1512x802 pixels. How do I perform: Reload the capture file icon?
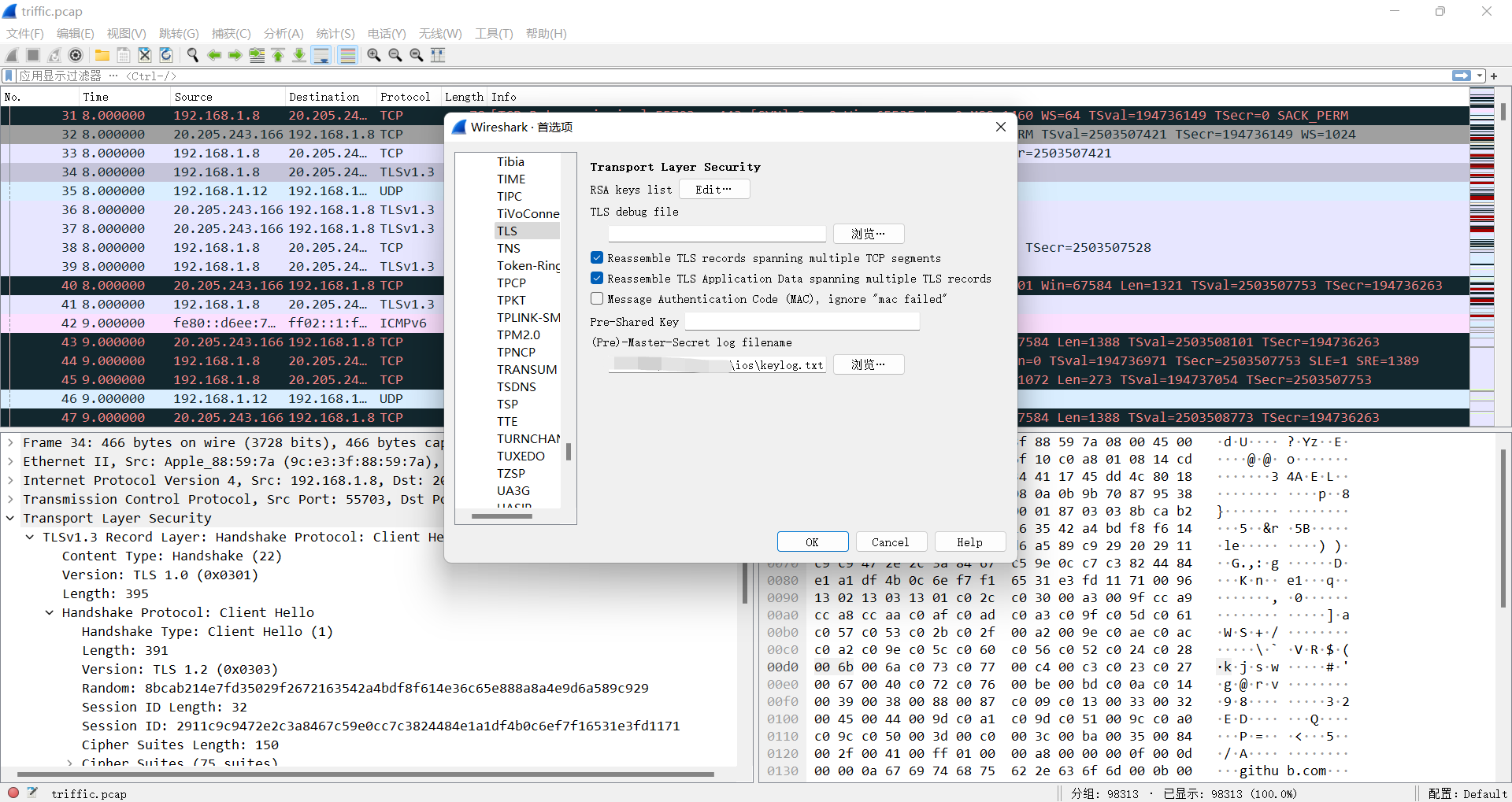(x=166, y=55)
